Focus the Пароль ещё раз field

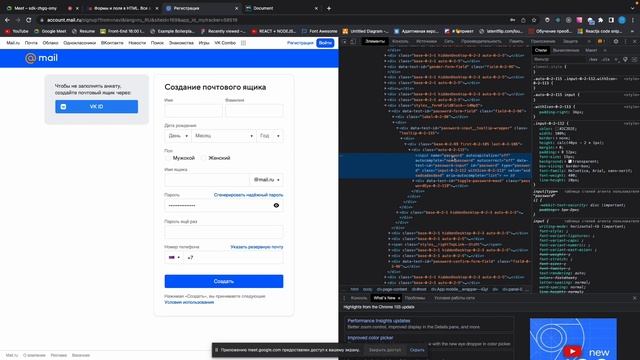(224, 232)
